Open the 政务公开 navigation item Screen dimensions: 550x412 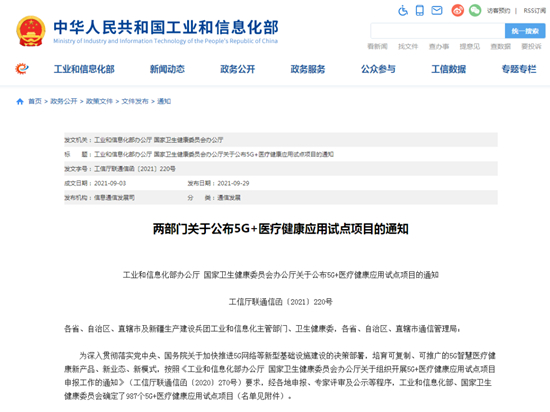pos(237,69)
